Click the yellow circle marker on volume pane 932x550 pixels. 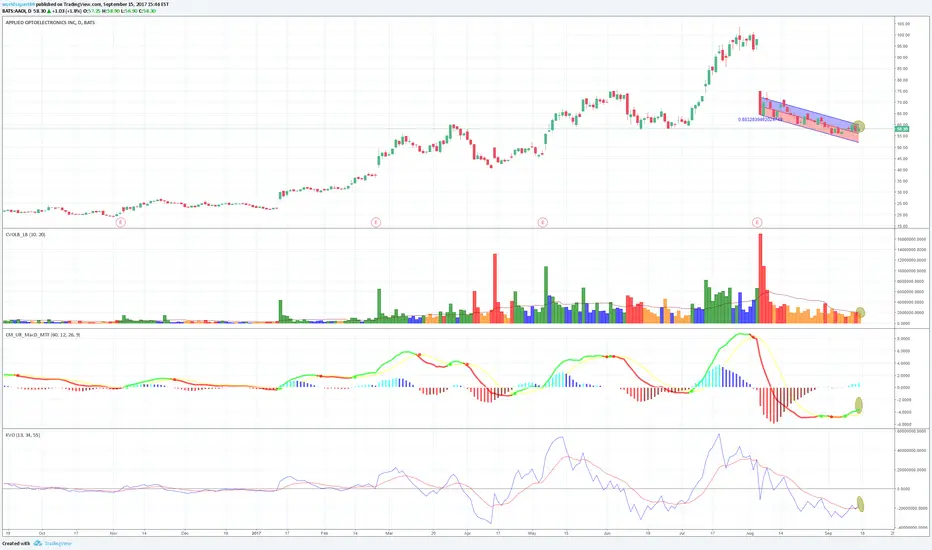coord(859,313)
